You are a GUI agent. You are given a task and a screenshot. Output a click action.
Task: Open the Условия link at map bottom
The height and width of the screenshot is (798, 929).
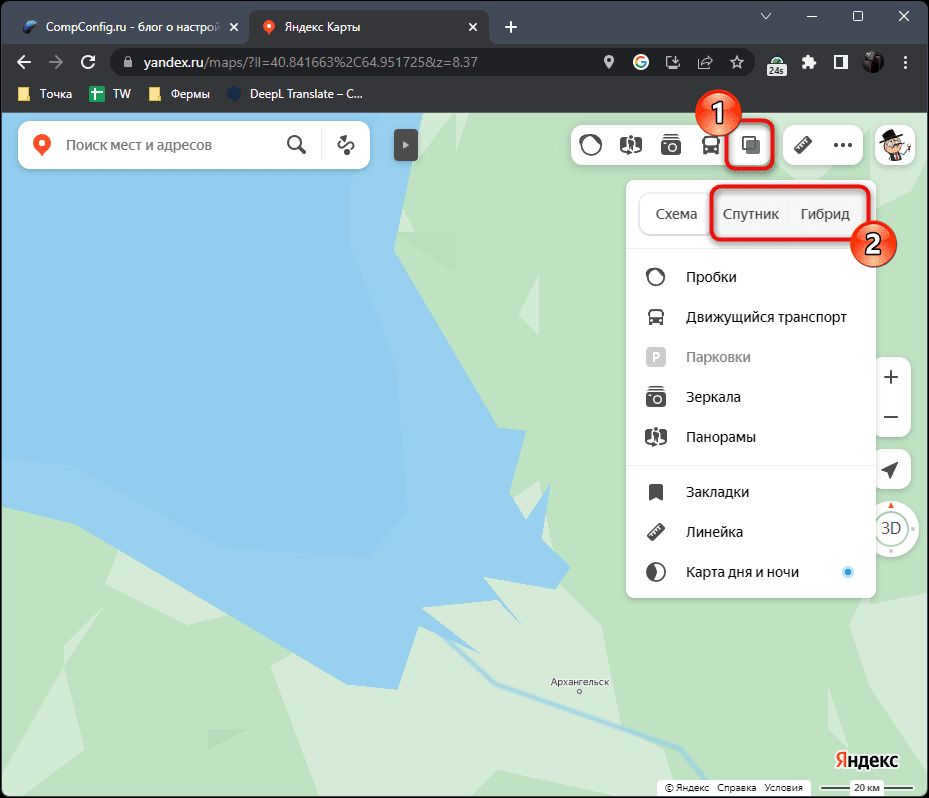(x=783, y=787)
